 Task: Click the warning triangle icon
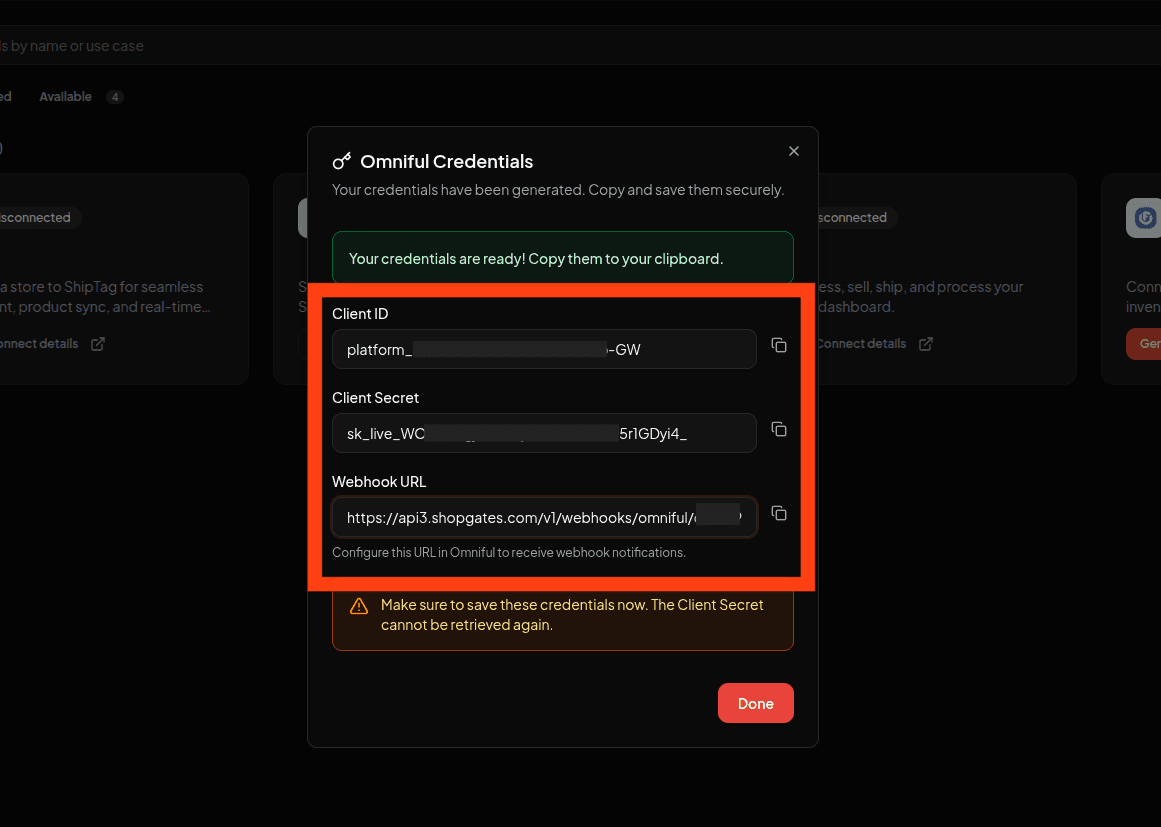tap(358, 606)
